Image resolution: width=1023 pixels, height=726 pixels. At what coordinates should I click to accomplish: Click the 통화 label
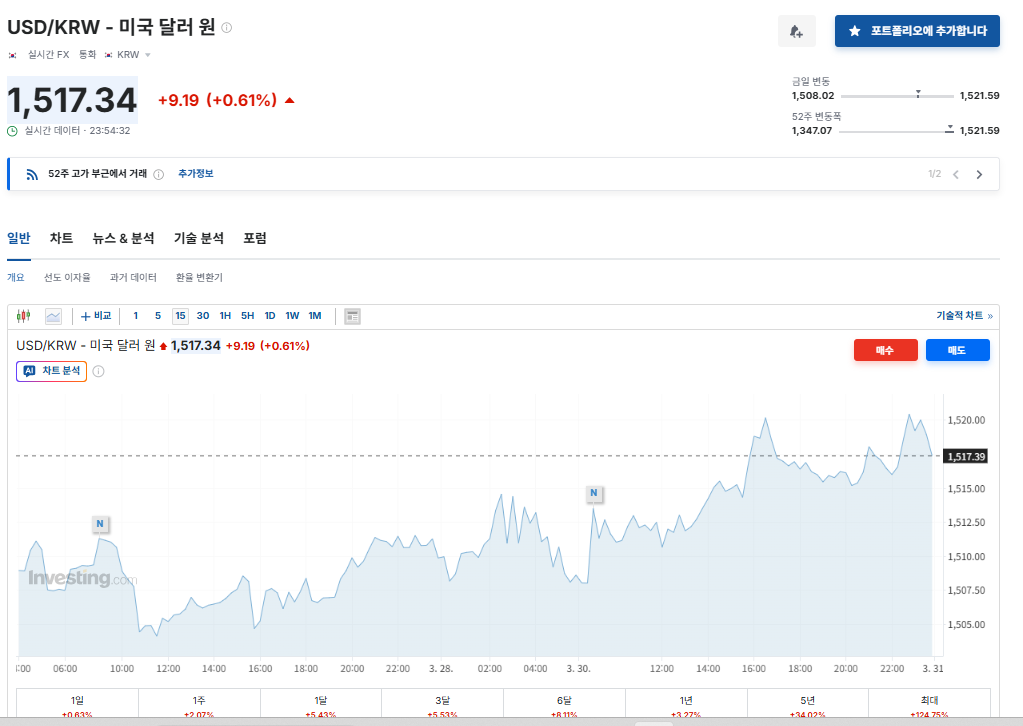pyautogui.click(x=87, y=55)
